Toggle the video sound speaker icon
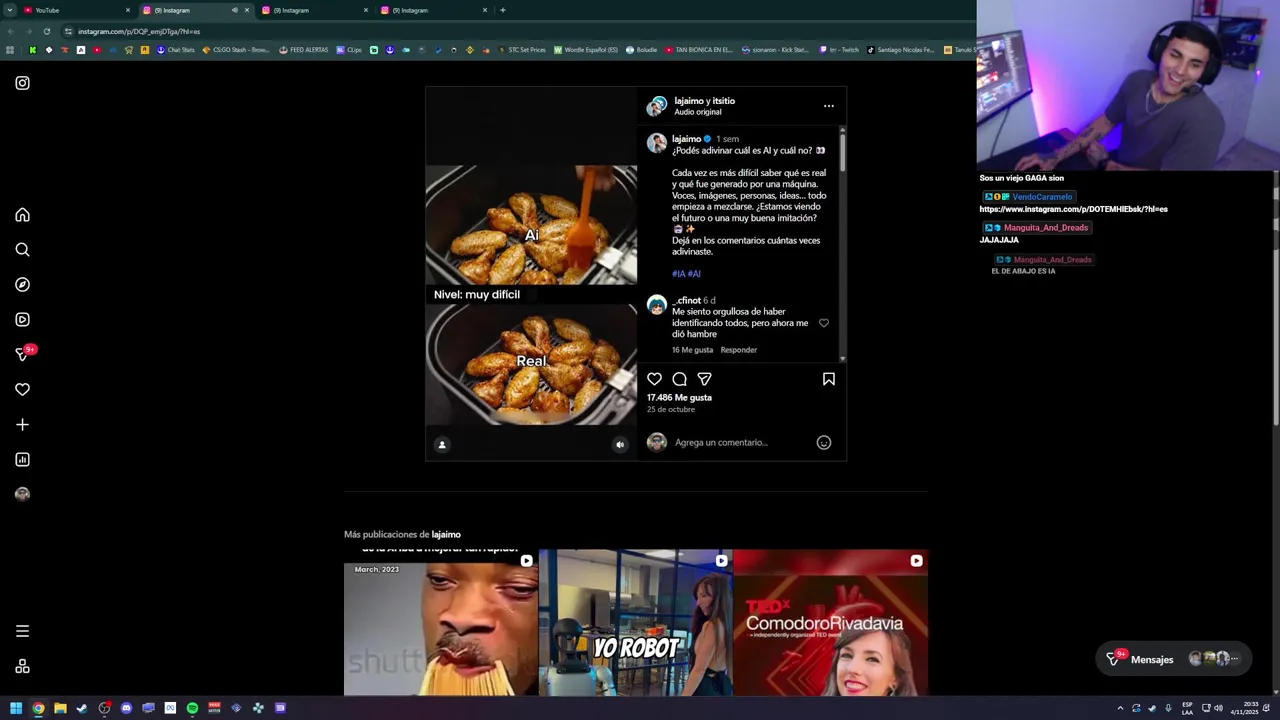This screenshot has height=720, width=1280. click(x=620, y=445)
